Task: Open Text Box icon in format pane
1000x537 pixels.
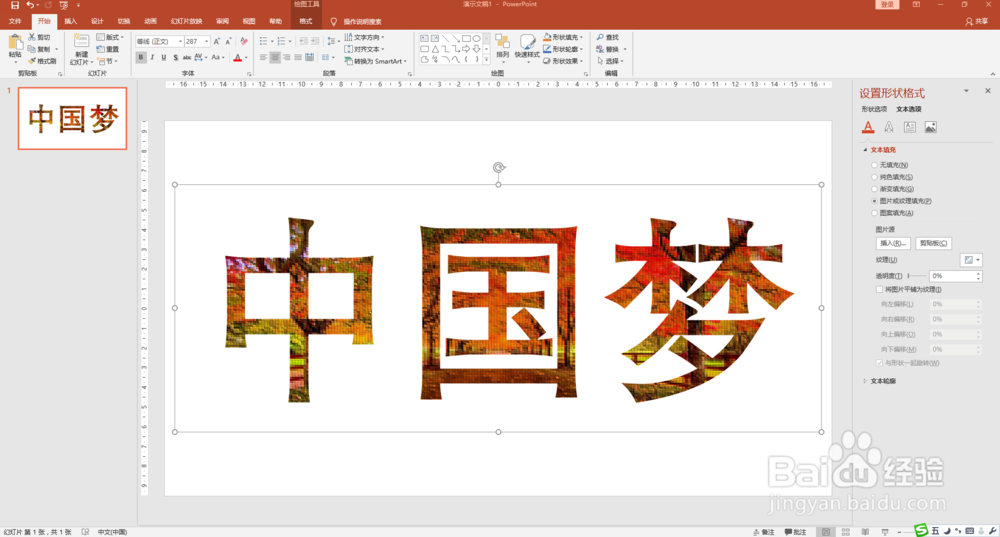Action: coord(910,127)
